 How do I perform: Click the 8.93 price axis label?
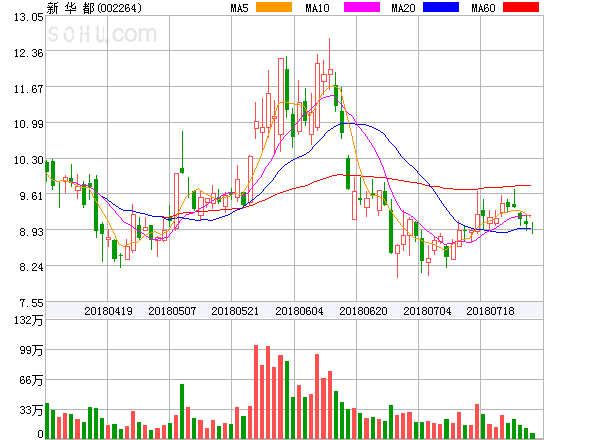pyautogui.click(x=31, y=232)
